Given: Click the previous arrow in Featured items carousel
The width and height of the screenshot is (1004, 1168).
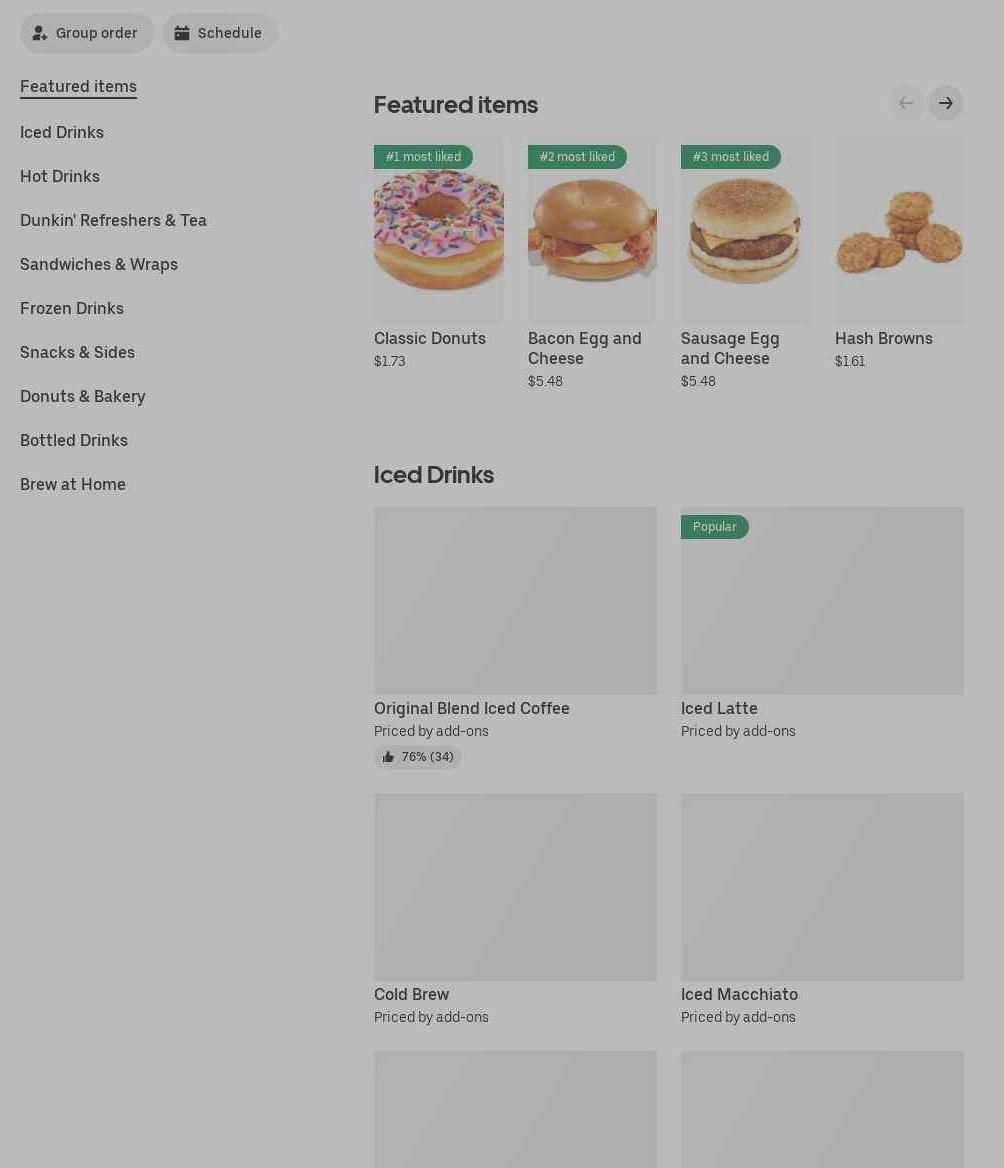Looking at the screenshot, I should click(906, 104).
